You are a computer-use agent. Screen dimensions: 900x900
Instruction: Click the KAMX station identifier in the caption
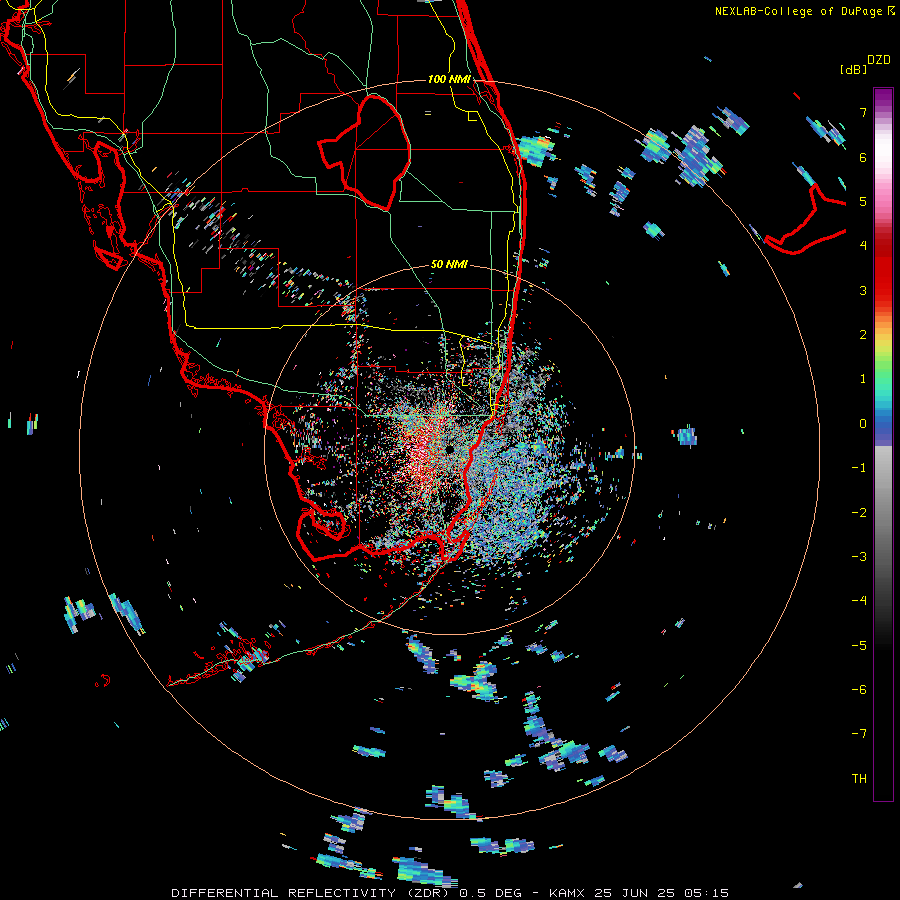[567, 893]
